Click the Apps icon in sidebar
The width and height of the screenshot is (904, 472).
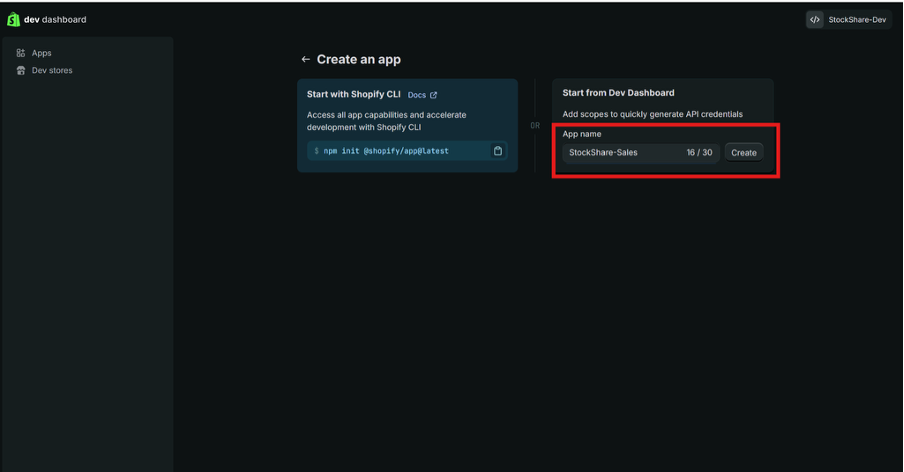pyautogui.click(x=21, y=53)
